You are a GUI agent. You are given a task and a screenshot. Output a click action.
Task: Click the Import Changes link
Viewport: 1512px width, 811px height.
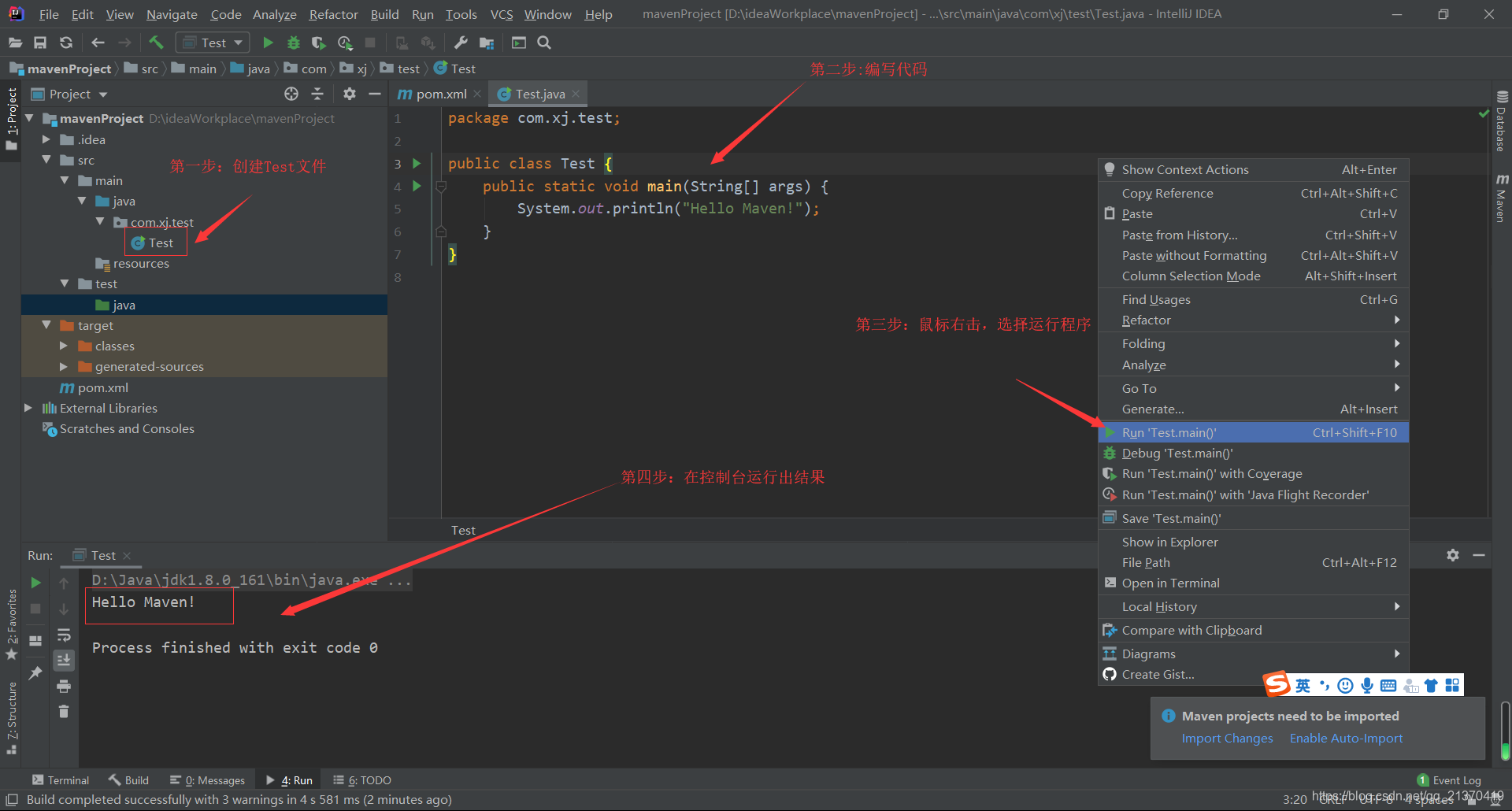pos(1227,739)
